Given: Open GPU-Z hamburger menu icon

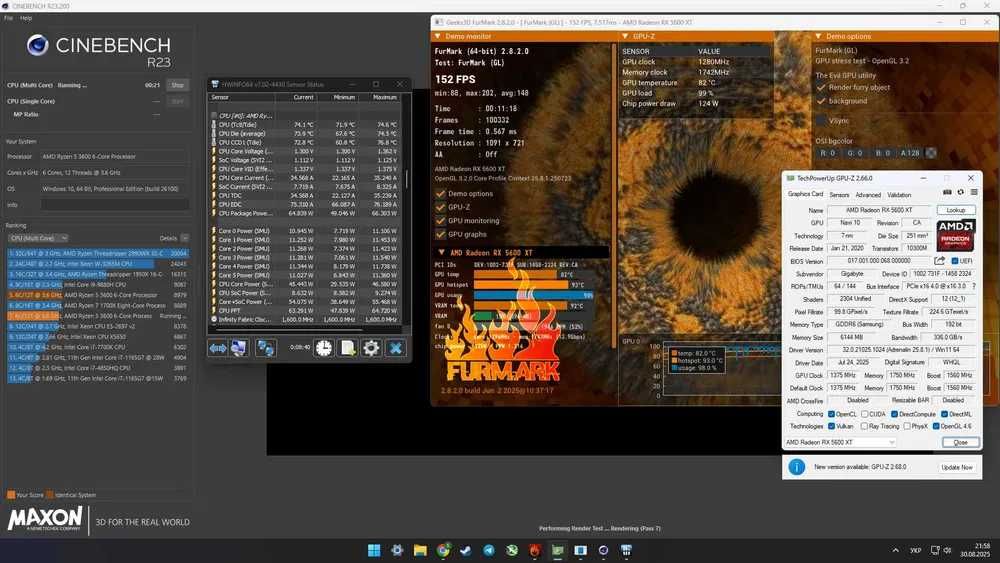Looking at the screenshot, I should (x=974, y=193).
